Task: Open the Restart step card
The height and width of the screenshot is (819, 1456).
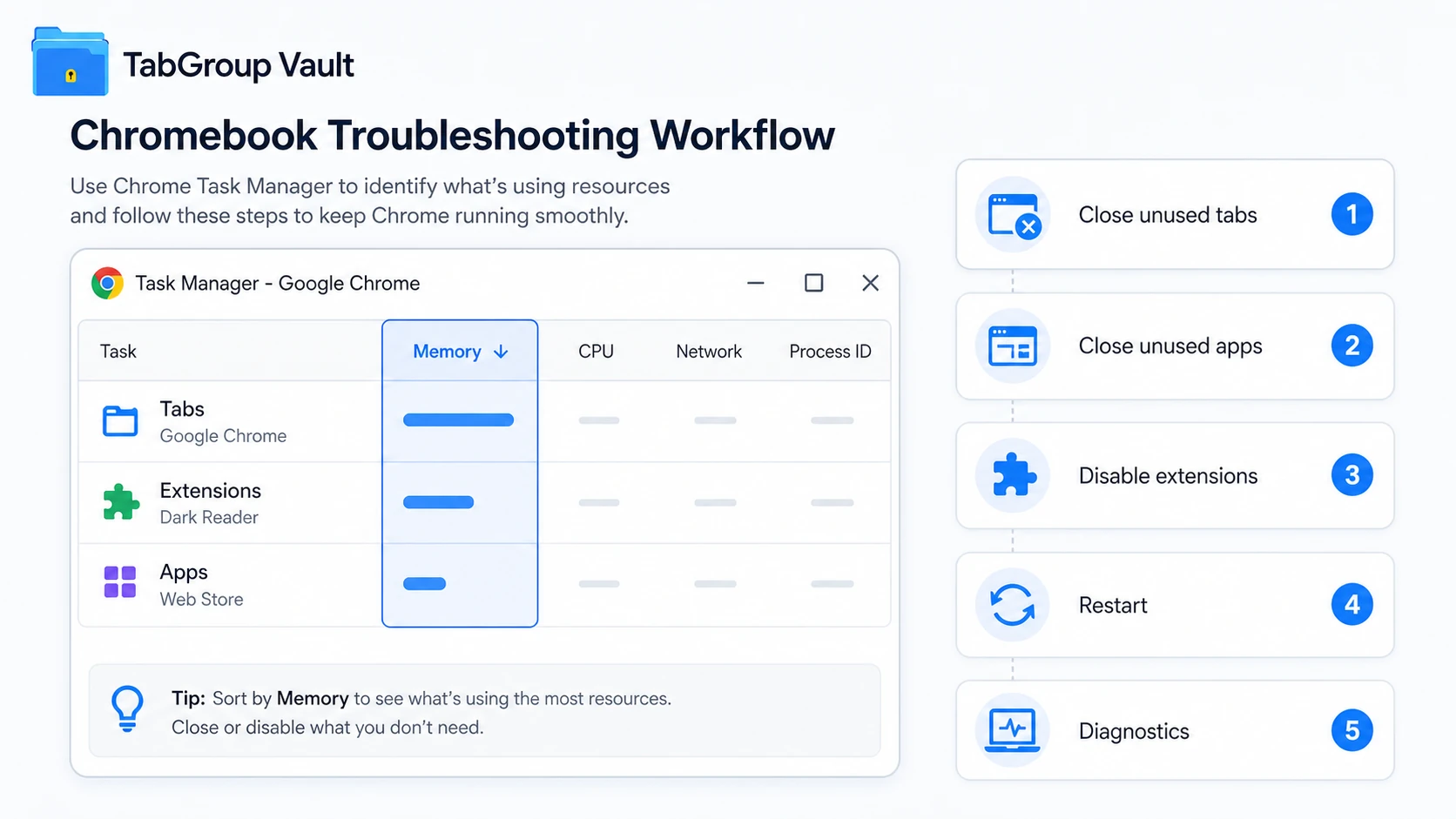Action: coord(1175,605)
